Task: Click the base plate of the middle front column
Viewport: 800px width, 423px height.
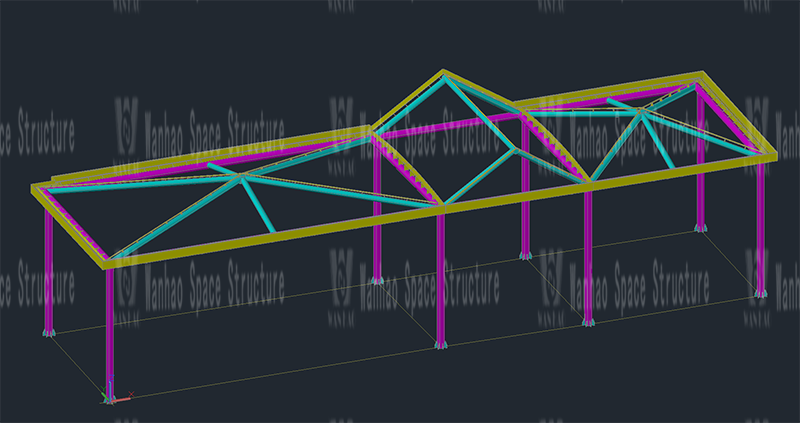Action: click(x=440, y=344)
